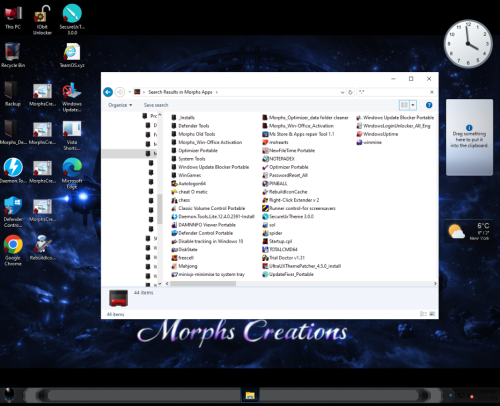
Task: Open the address bar history dropdown chevron
Action: click(342, 92)
